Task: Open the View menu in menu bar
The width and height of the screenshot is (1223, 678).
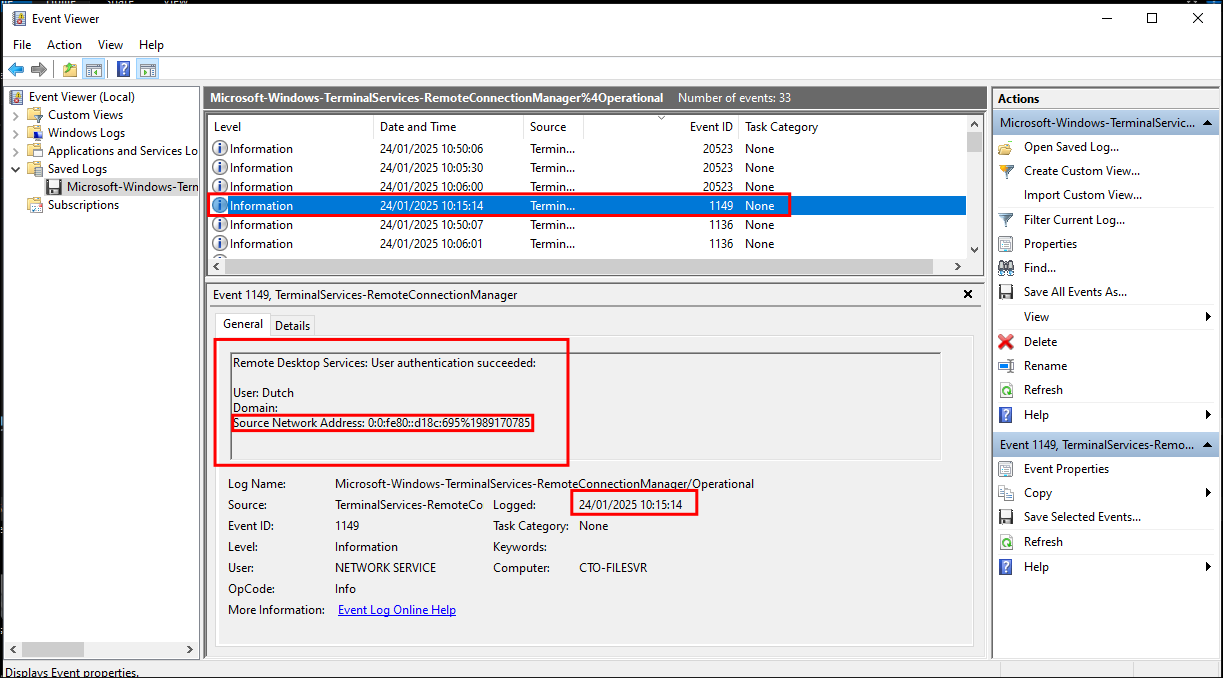Action: pyautogui.click(x=111, y=45)
